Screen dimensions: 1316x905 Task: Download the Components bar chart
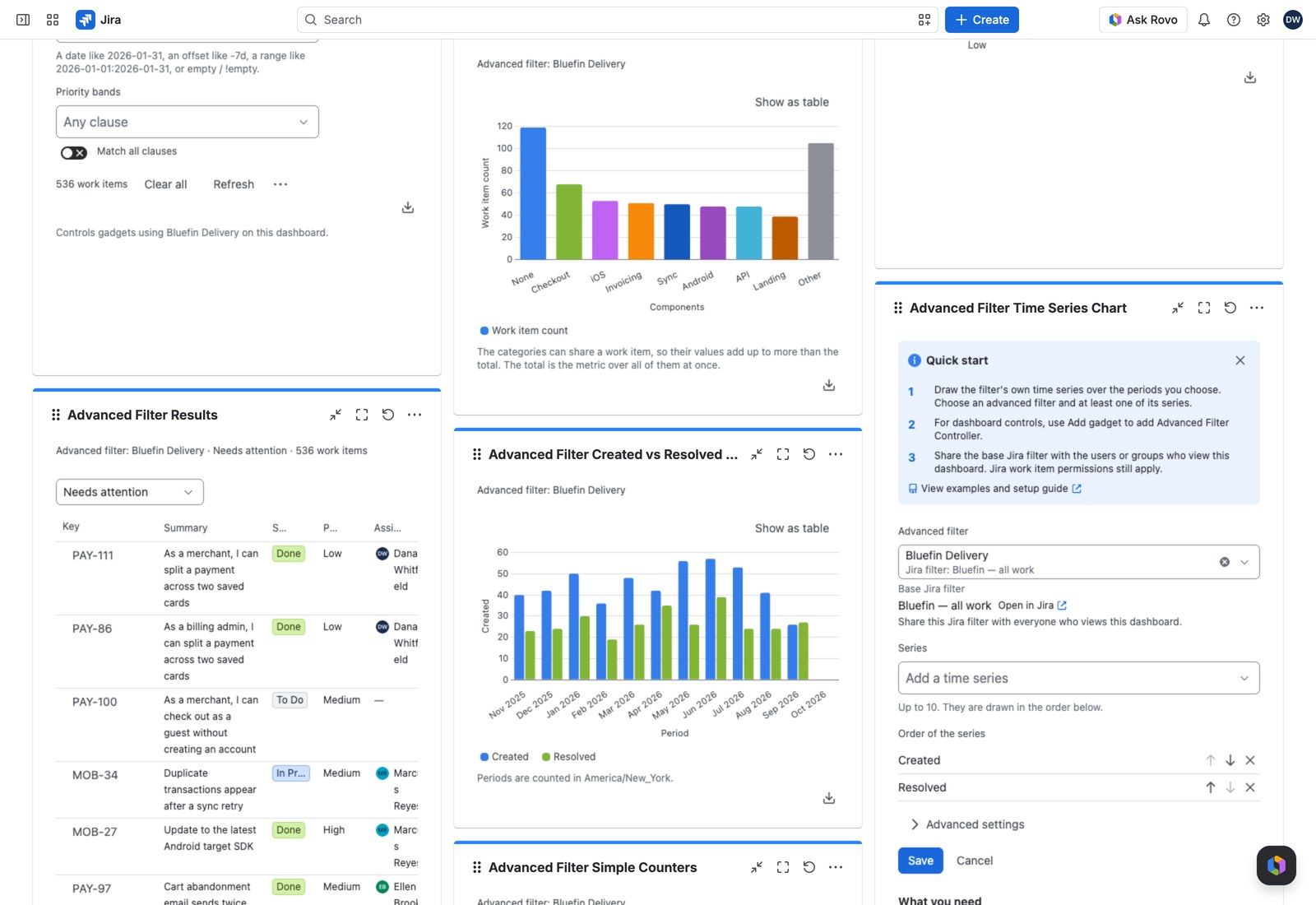pos(829,385)
